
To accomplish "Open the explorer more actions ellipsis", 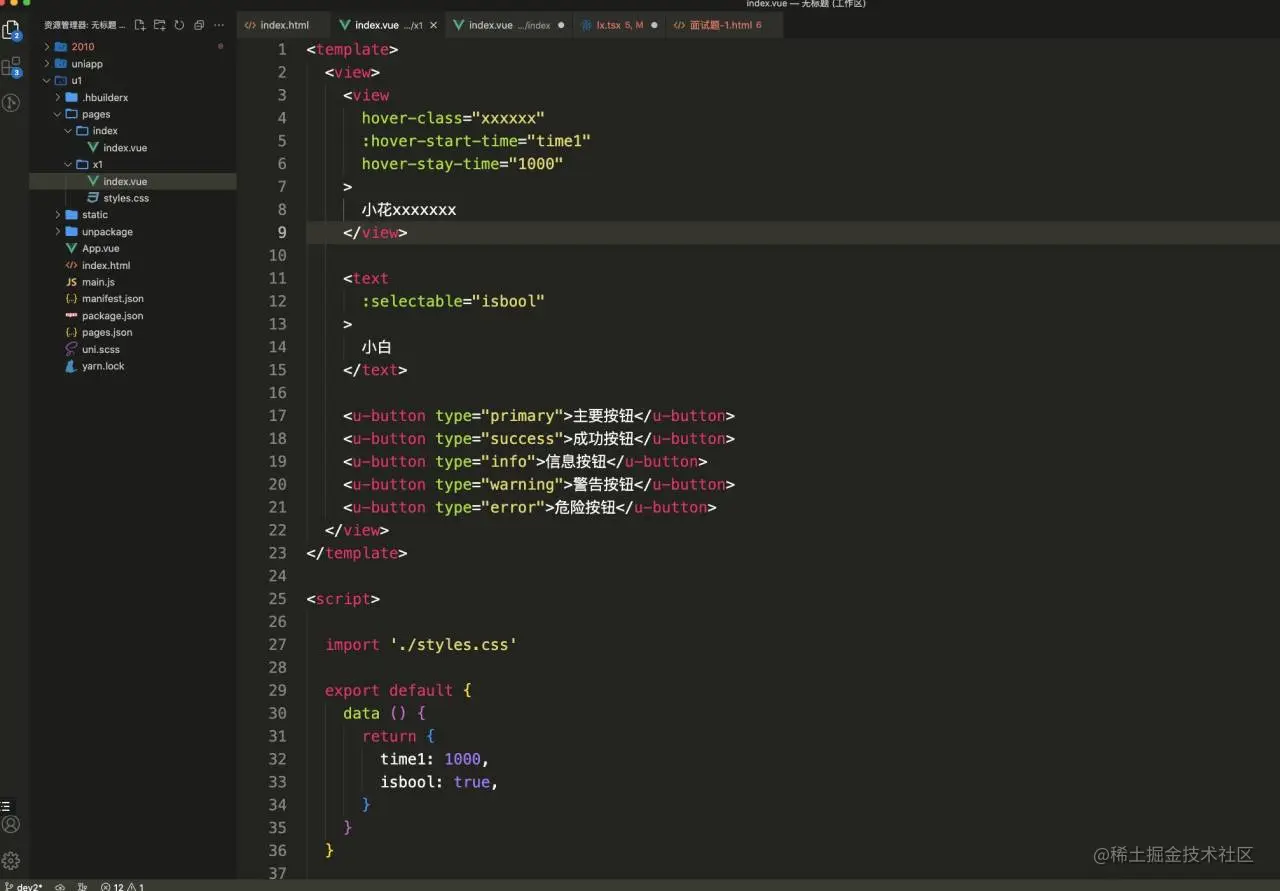I will 219,25.
